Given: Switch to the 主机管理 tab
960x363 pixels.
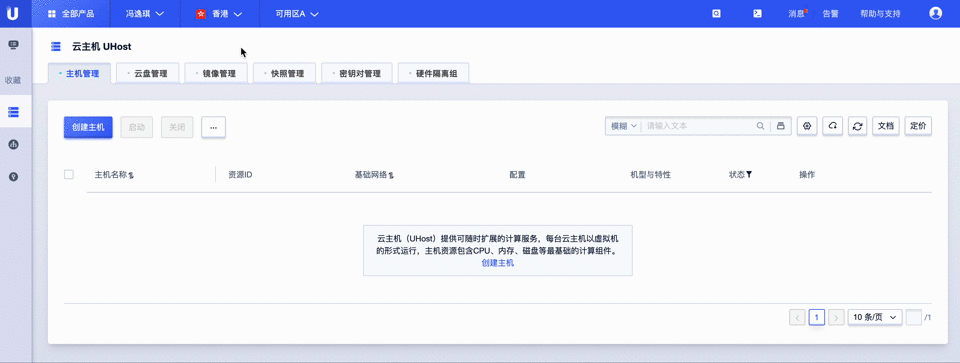Looking at the screenshot, I should [79, 73].
